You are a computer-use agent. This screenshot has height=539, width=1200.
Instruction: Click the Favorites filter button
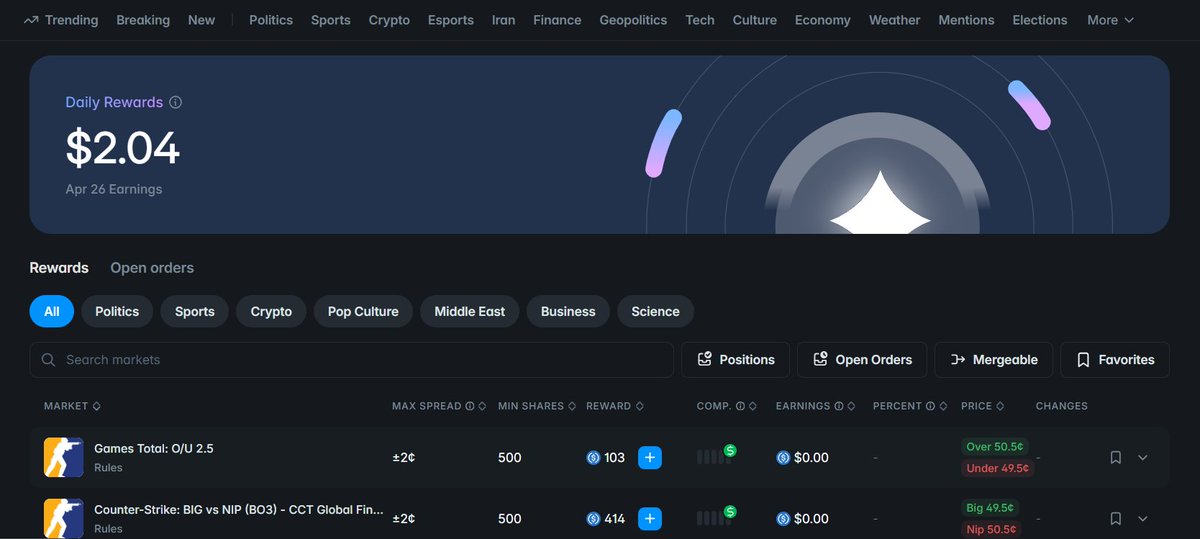point(1115,360)
